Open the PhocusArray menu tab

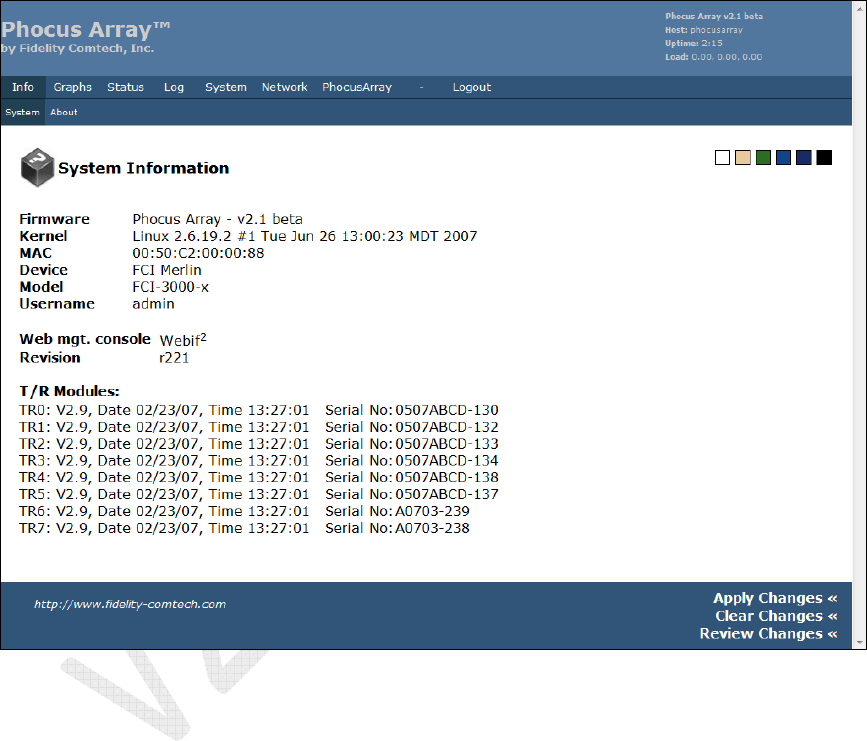(x=357, y=87)
